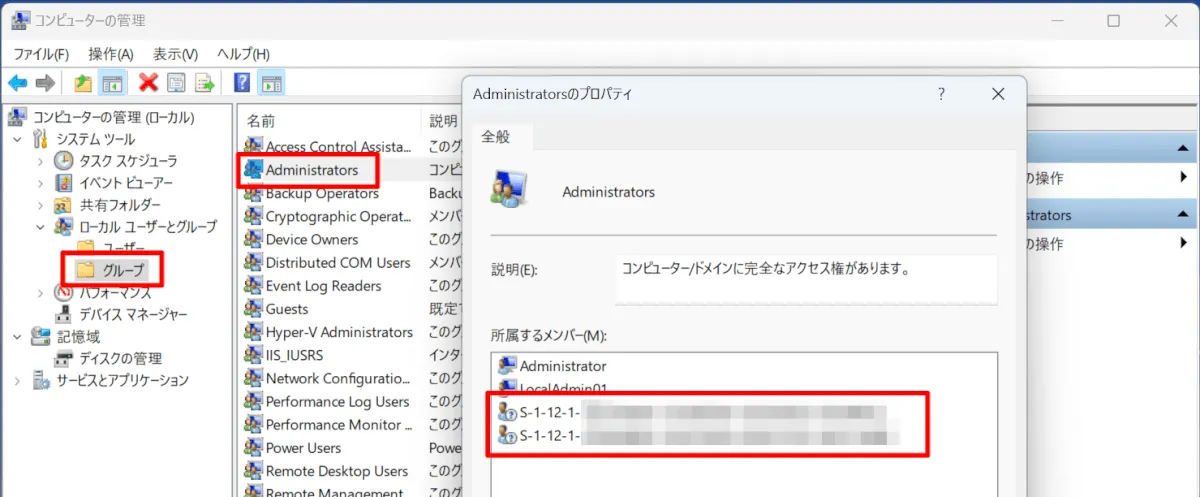This screenshot has height=497, width=1200.
Task: Click the 名前 column header
Action: [x=261, y=120]
